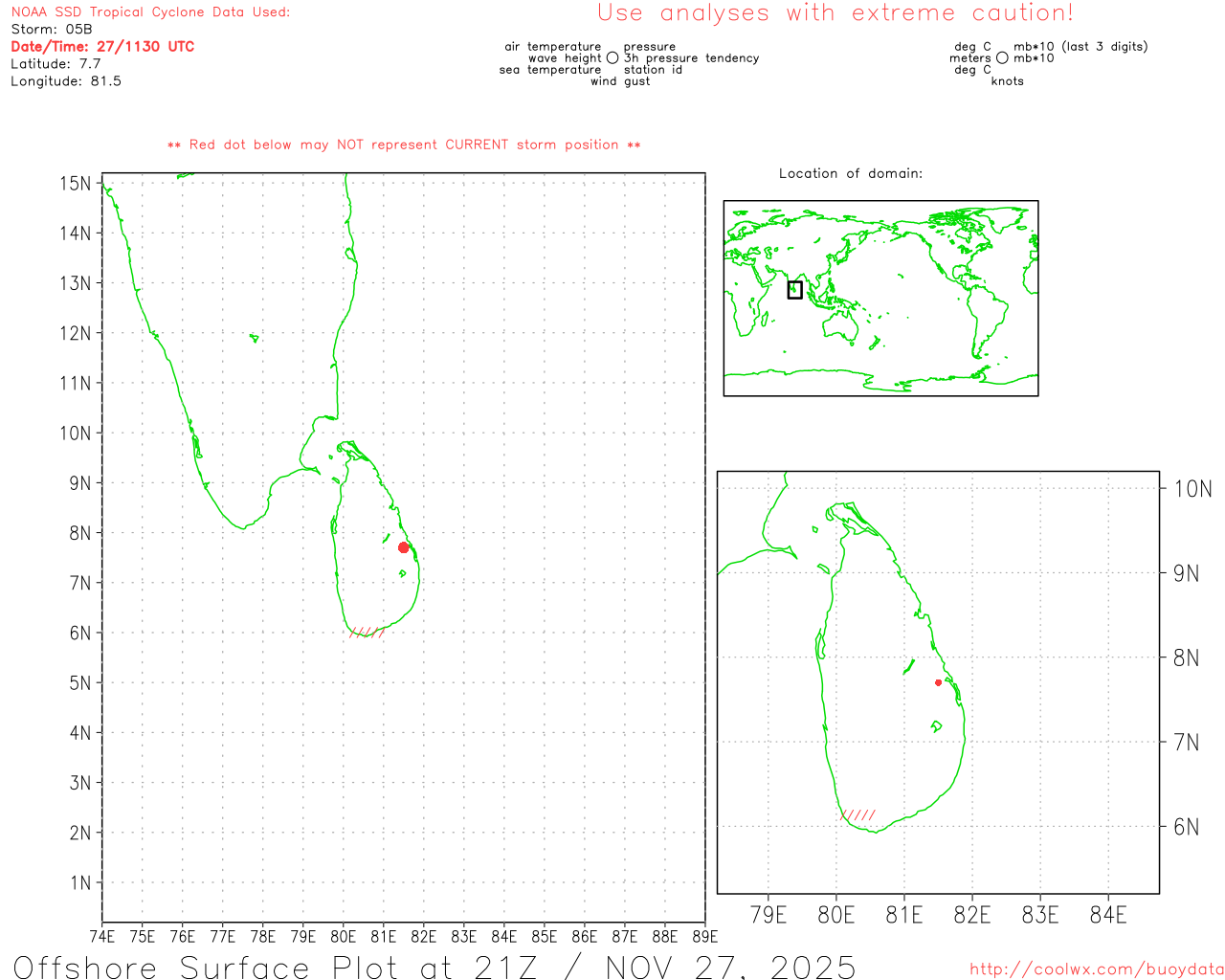Click the 15N latitude axis label
This screenshot has height=980, width=1225.
coord(75,183)
